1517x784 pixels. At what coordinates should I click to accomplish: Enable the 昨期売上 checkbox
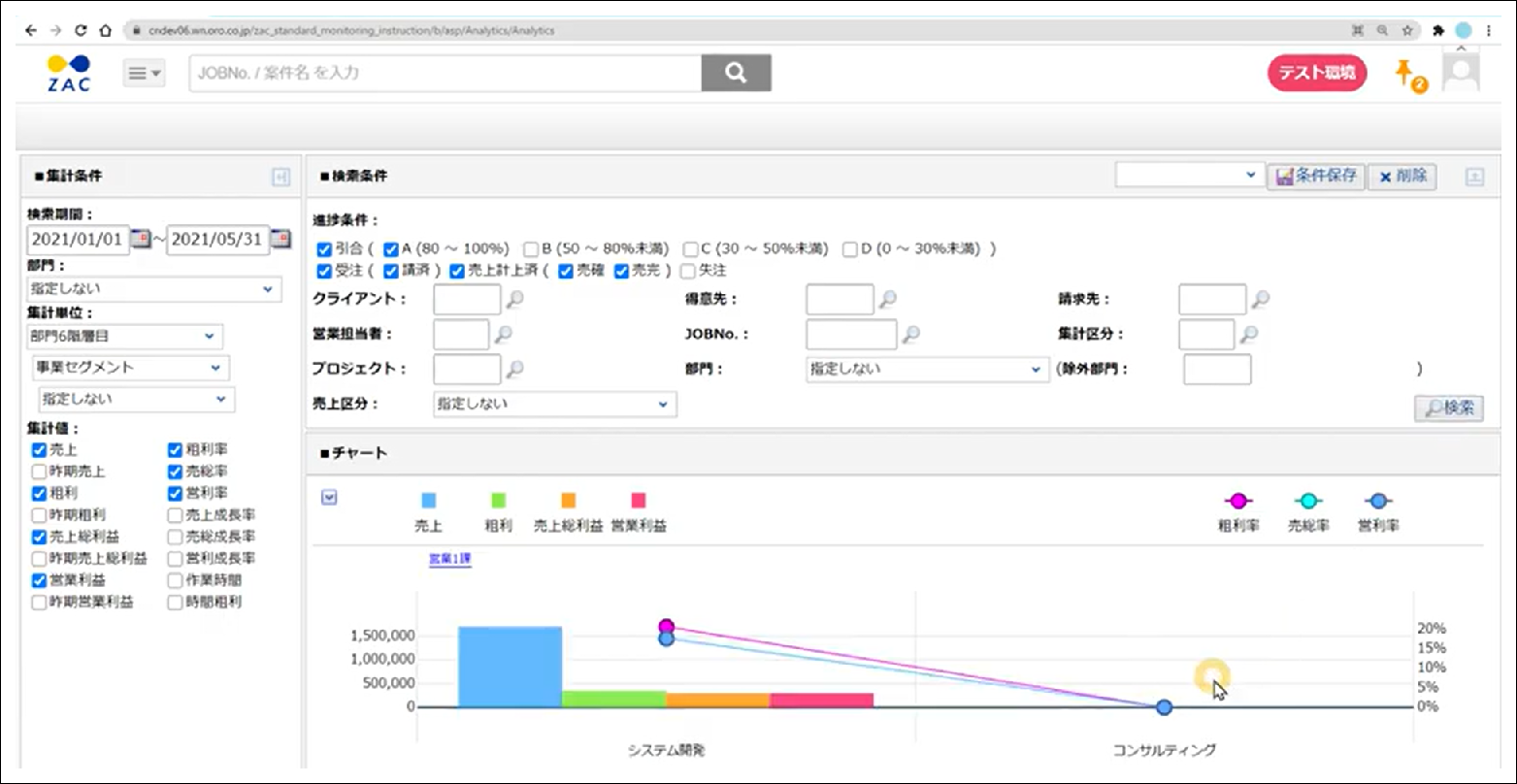(x=39, y=472)
